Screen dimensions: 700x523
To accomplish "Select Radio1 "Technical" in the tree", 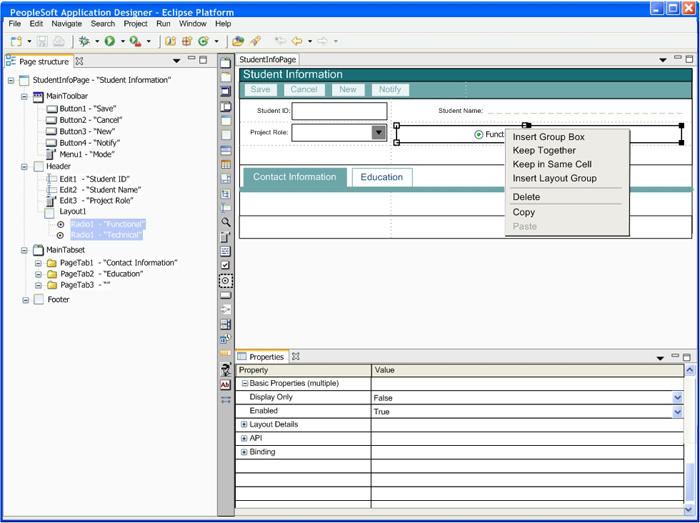I will pyautogui.click(x=106, y=235).
